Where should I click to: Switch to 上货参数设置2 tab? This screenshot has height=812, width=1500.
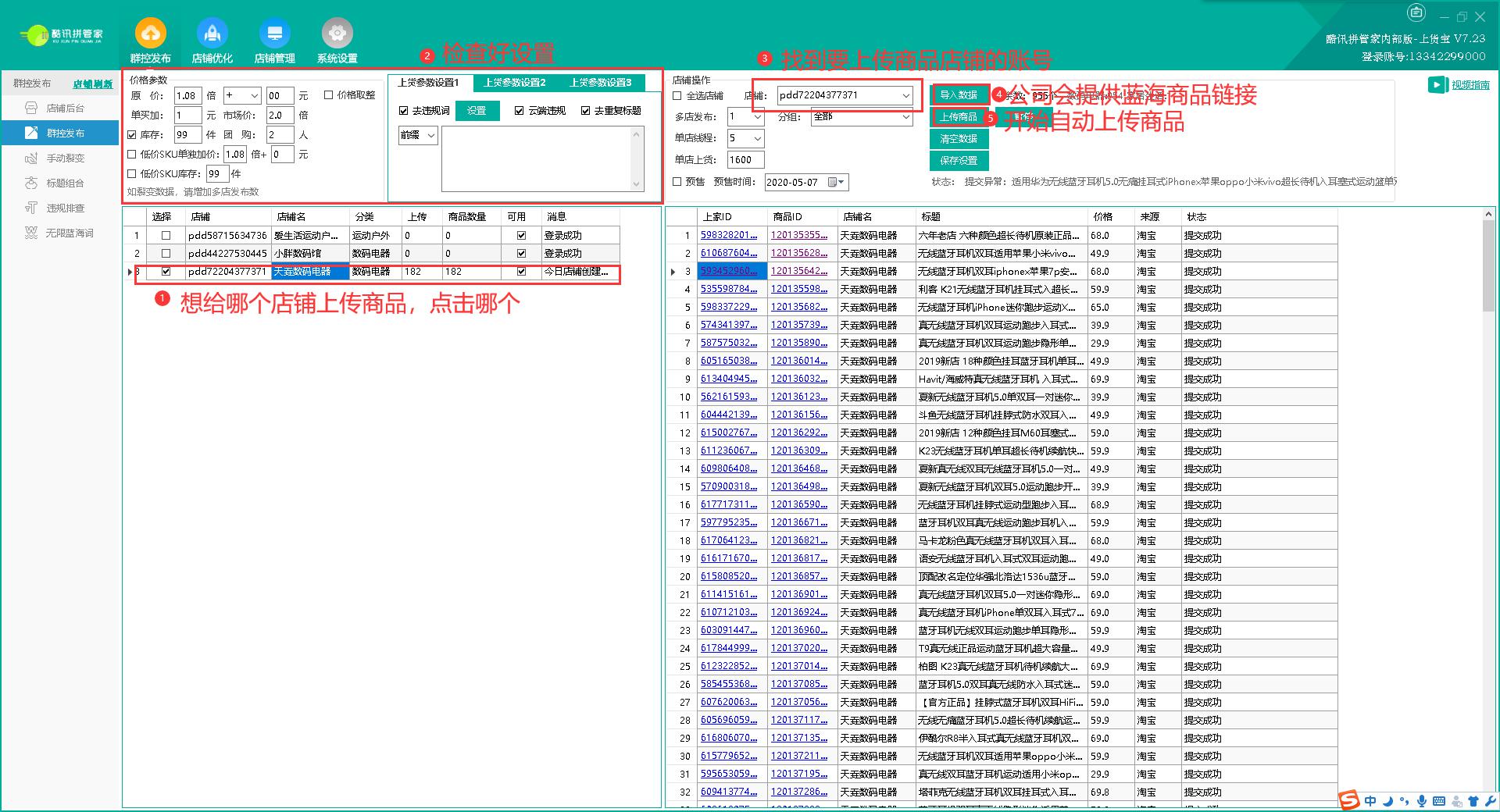(x=514, y=83)
